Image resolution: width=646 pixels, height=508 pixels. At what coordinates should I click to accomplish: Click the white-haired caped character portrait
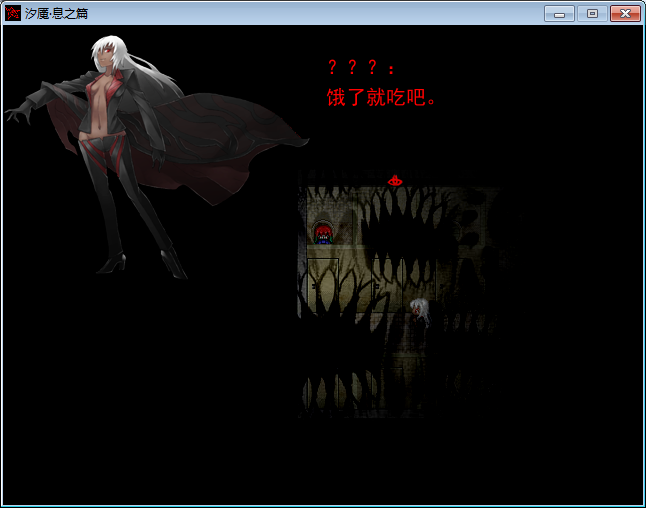pos(157,157)
